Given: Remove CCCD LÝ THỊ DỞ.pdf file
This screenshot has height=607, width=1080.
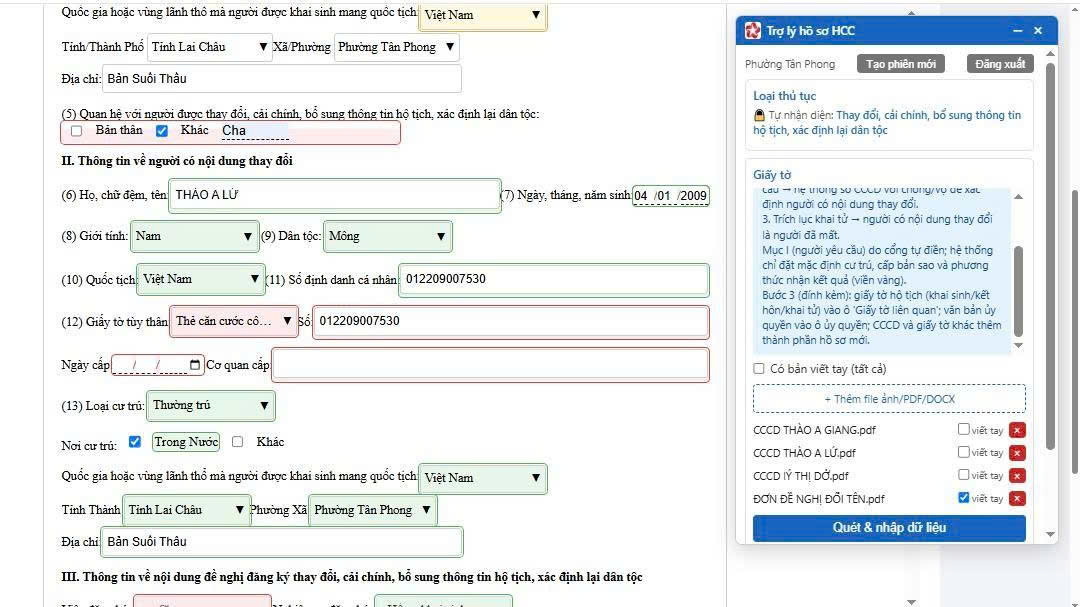Looking at the screenshot, I should [1017, 476].
